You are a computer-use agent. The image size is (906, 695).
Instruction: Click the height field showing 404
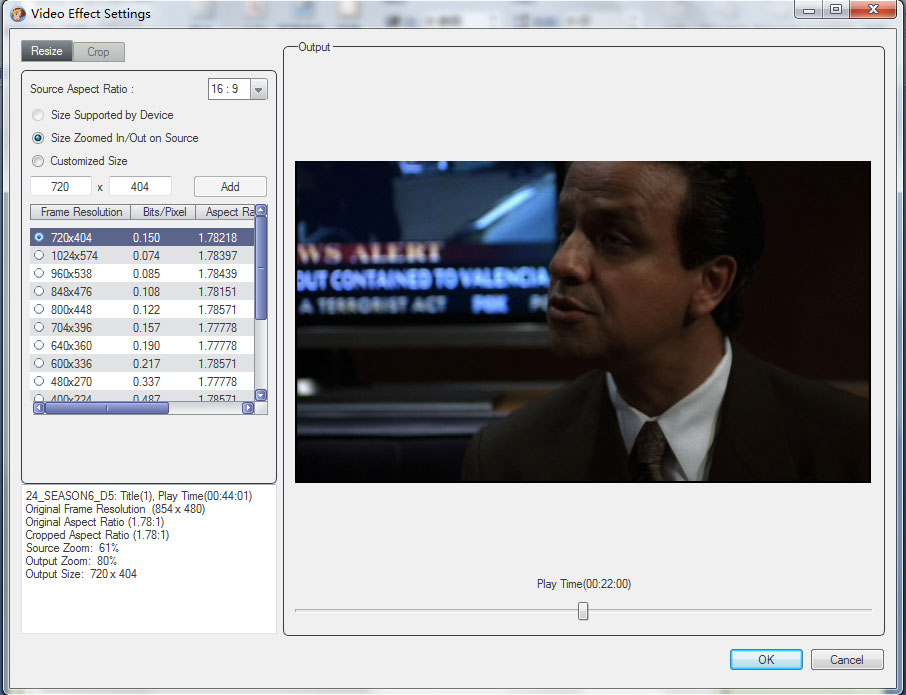coord(140,187)
